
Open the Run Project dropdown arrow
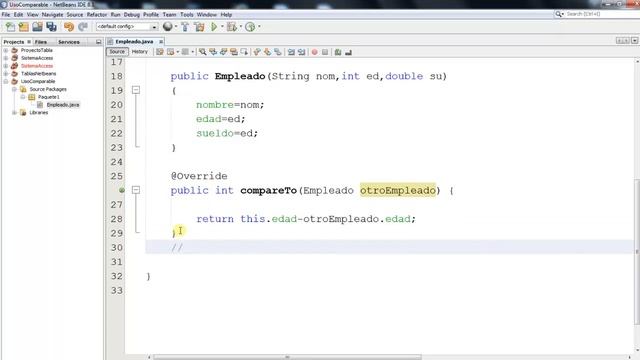click(x=222, y=27)
